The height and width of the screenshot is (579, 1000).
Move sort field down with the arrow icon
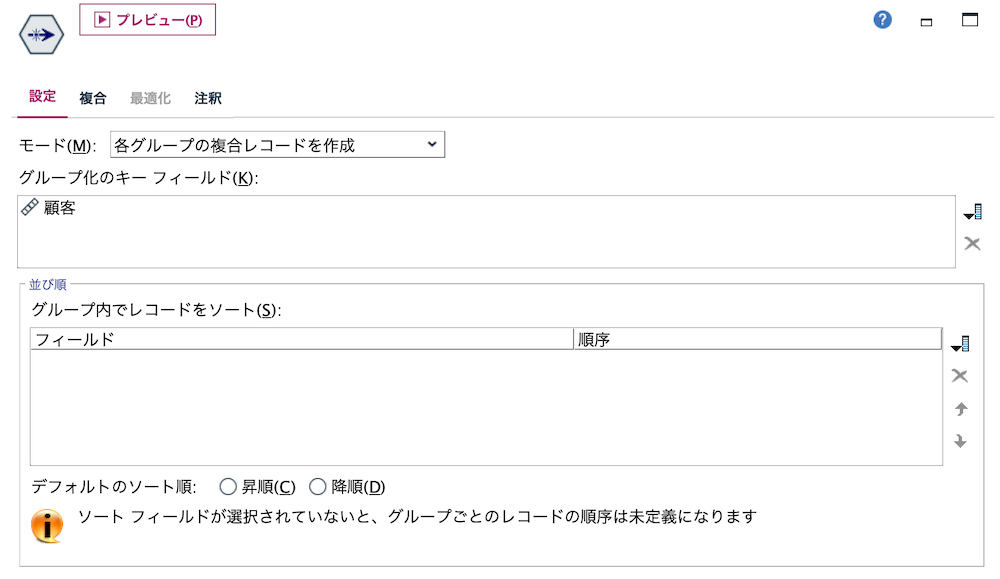click(960, 440)
